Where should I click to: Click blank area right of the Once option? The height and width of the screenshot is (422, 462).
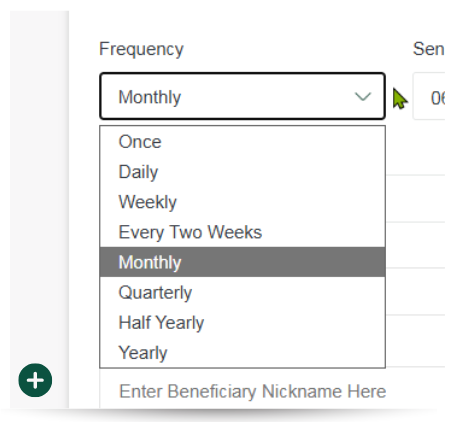point(273,142)
